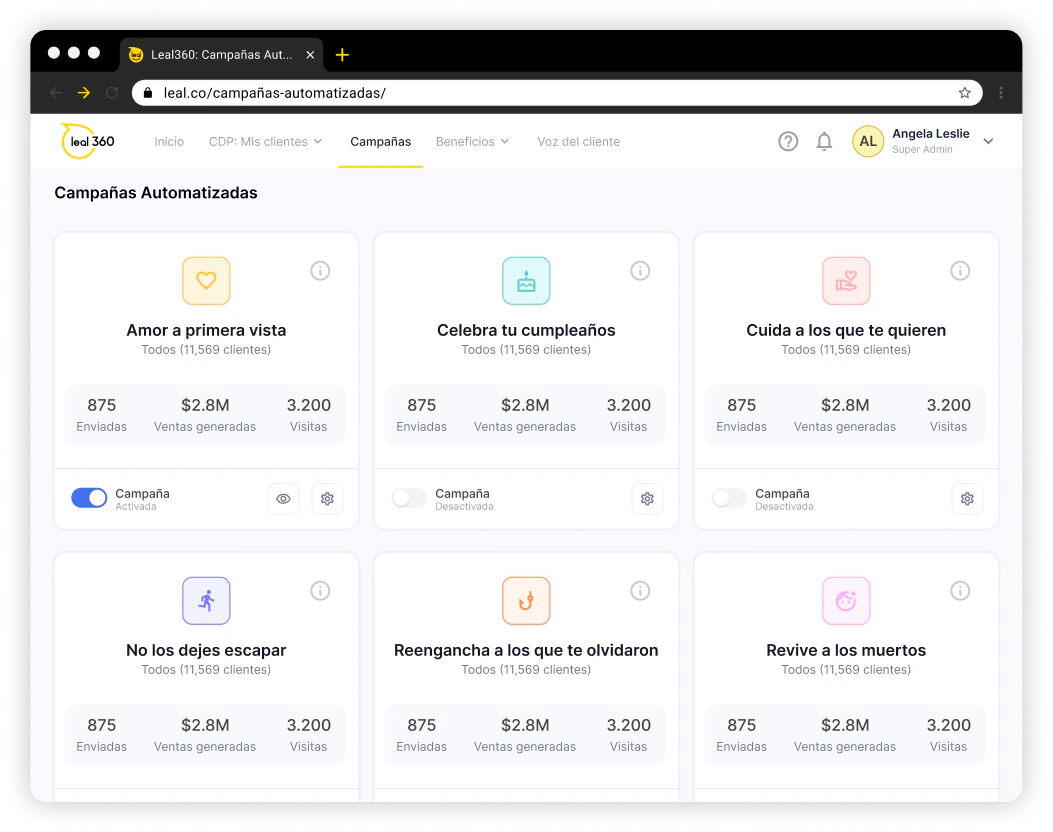Select the return arrow icon on Reengancha campaign
The width and height of the screenshot is (1053, 832).
coord(526,601)
